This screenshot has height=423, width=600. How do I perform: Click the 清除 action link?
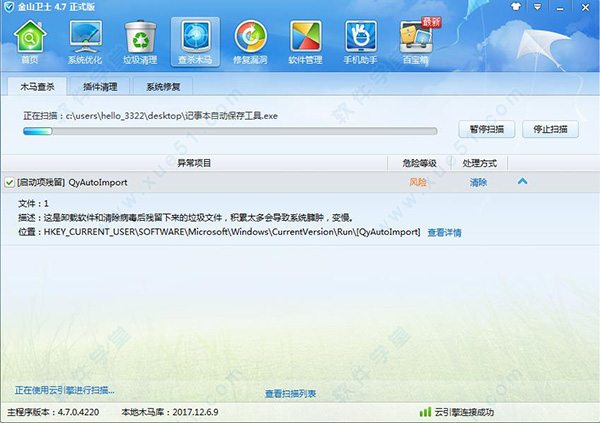coord(478,182)
